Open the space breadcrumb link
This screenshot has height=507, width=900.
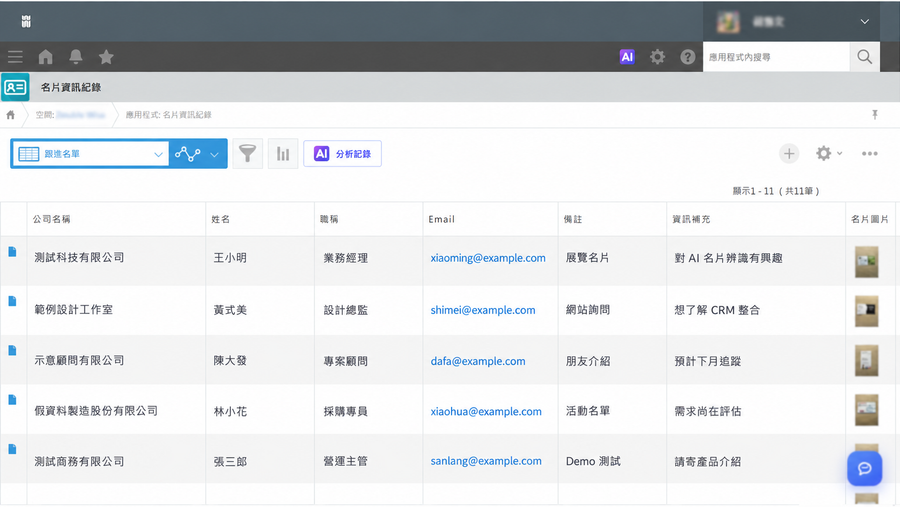coord(71,115)
